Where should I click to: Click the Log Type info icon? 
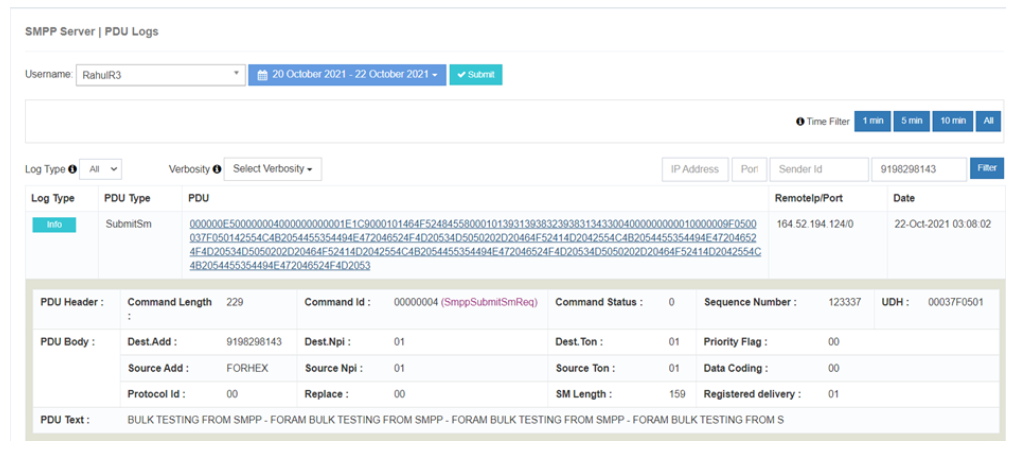72,169
